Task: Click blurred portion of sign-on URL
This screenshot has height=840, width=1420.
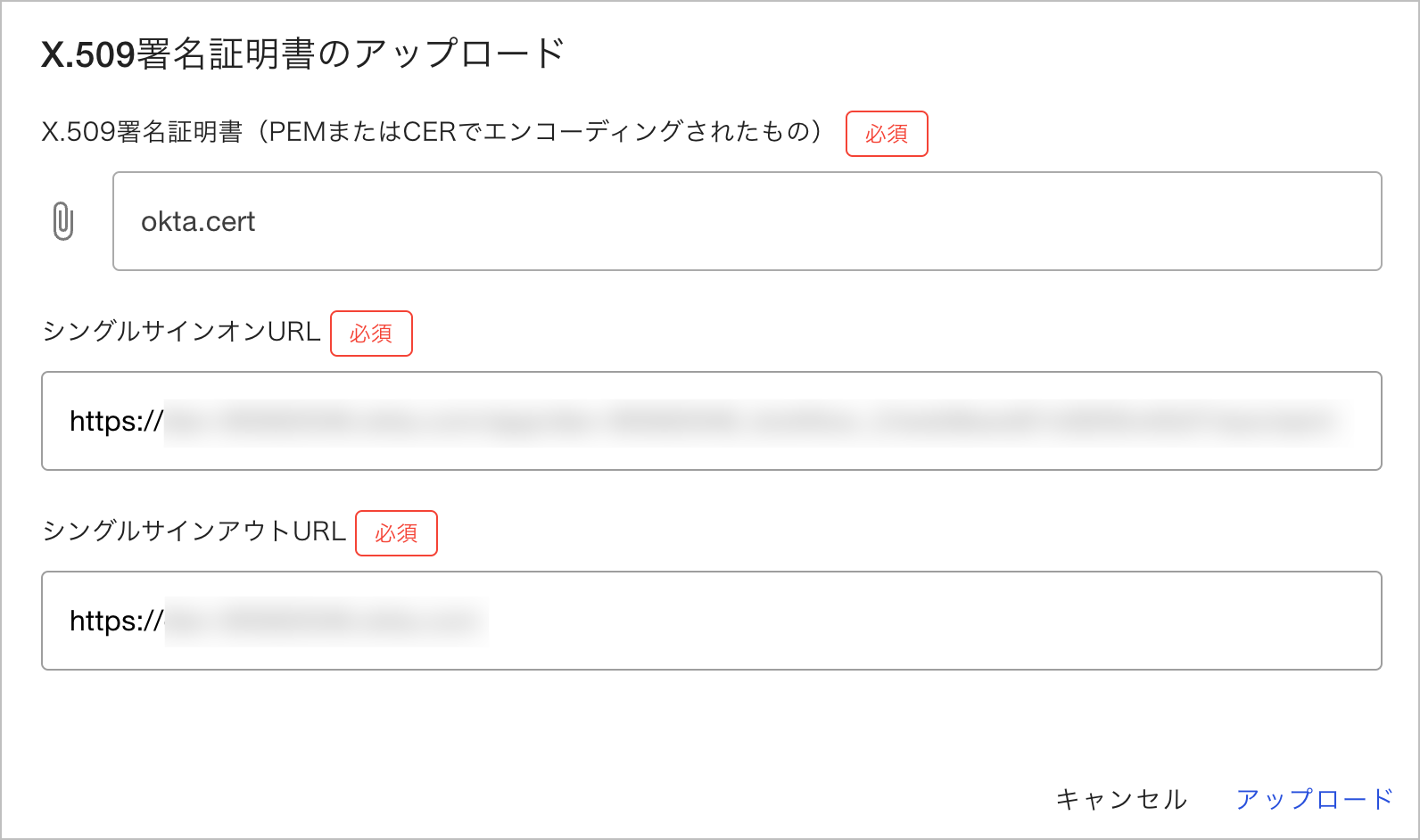Action: coord(758,421)
